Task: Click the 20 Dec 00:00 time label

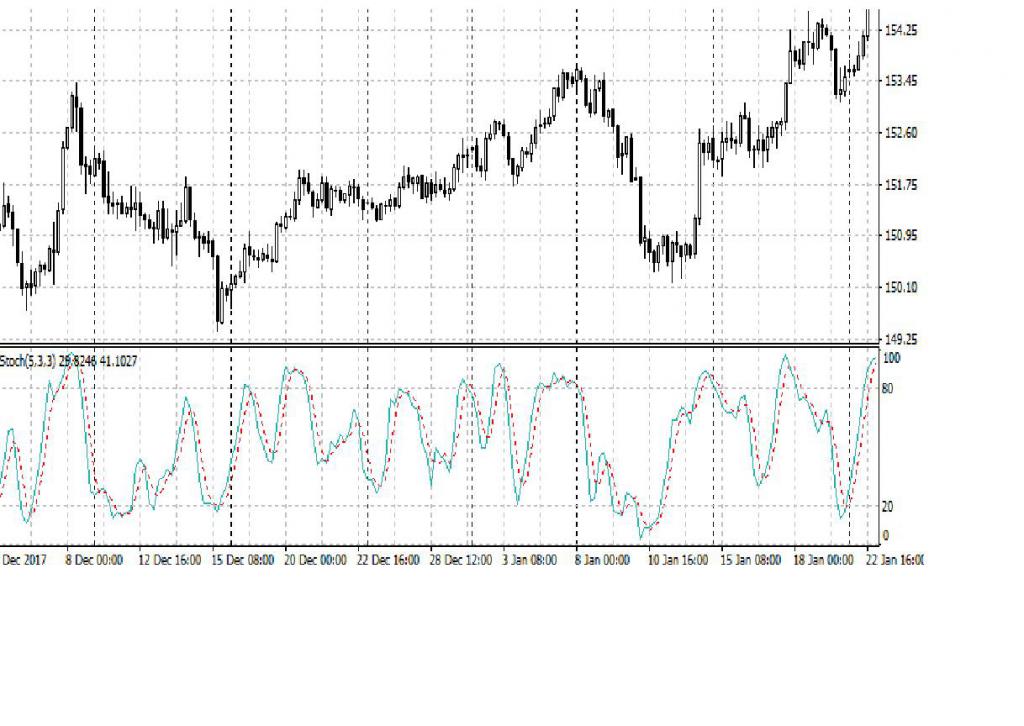Action: 316,561
